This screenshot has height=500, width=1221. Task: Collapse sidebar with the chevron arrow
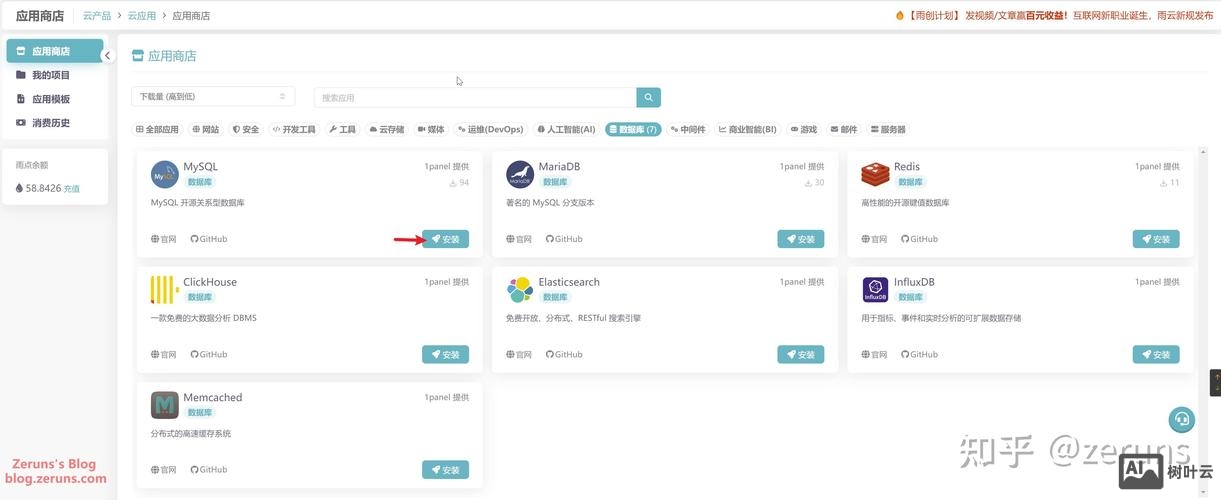(108, 55)
